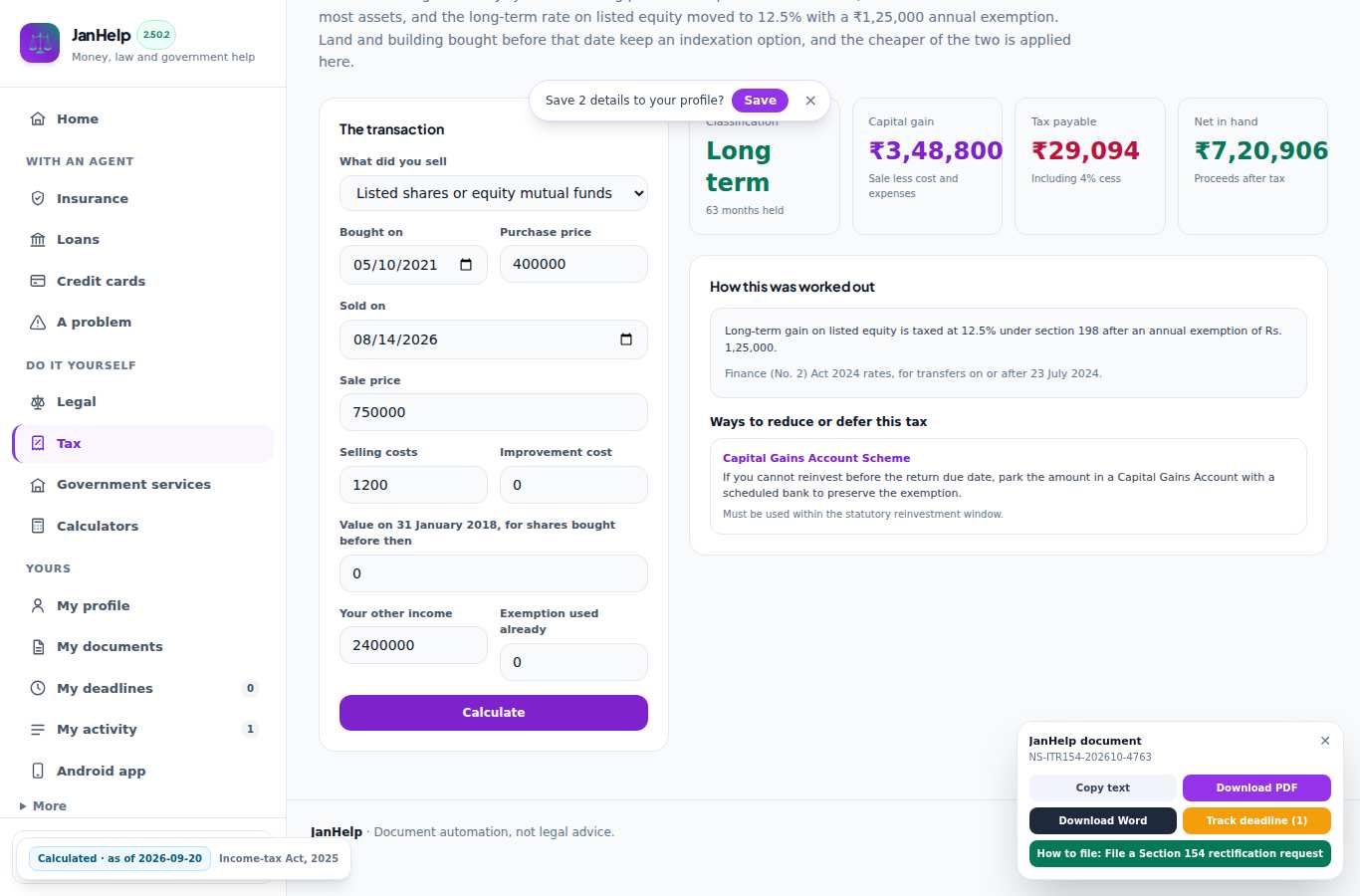Click the Sale price input field
The width and height of the screenshot is (1360, 896).
494,412
